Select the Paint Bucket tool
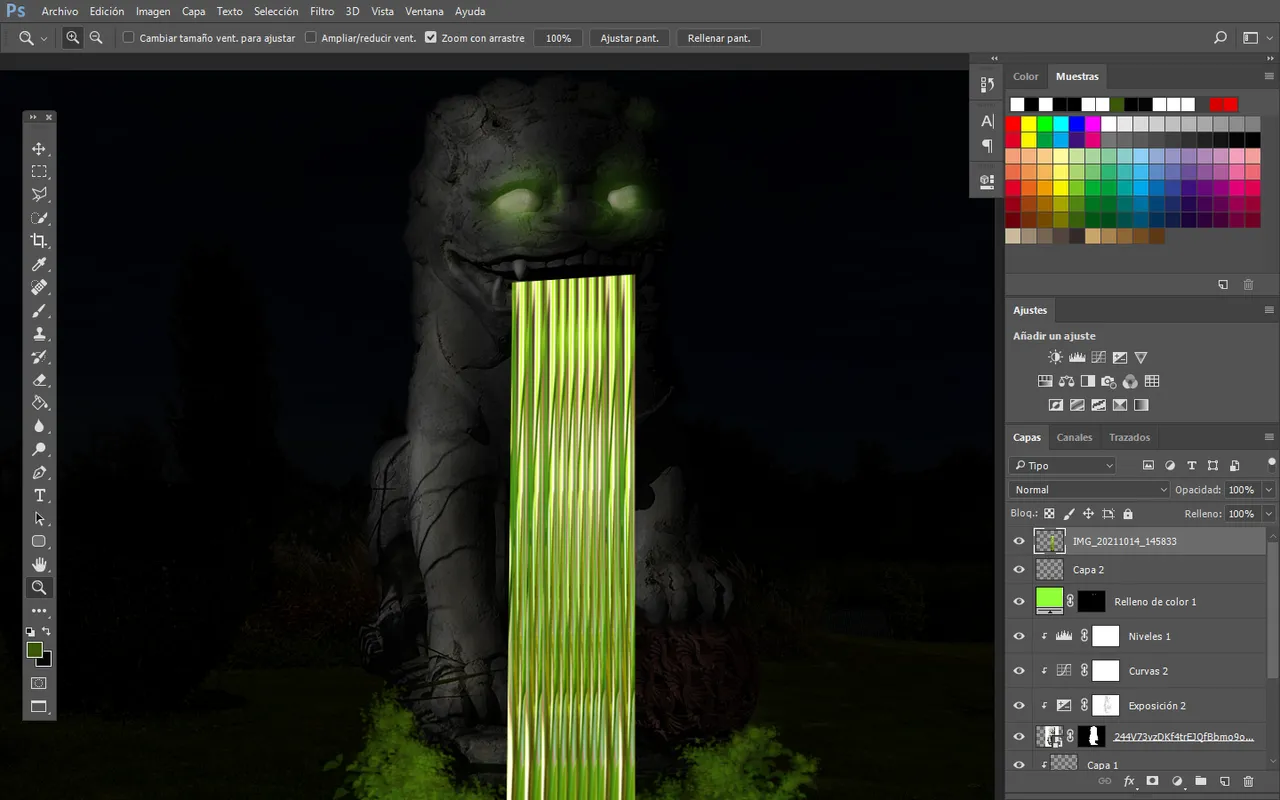Viewport: 1280px width, 800px height. (x=39, y=403)
